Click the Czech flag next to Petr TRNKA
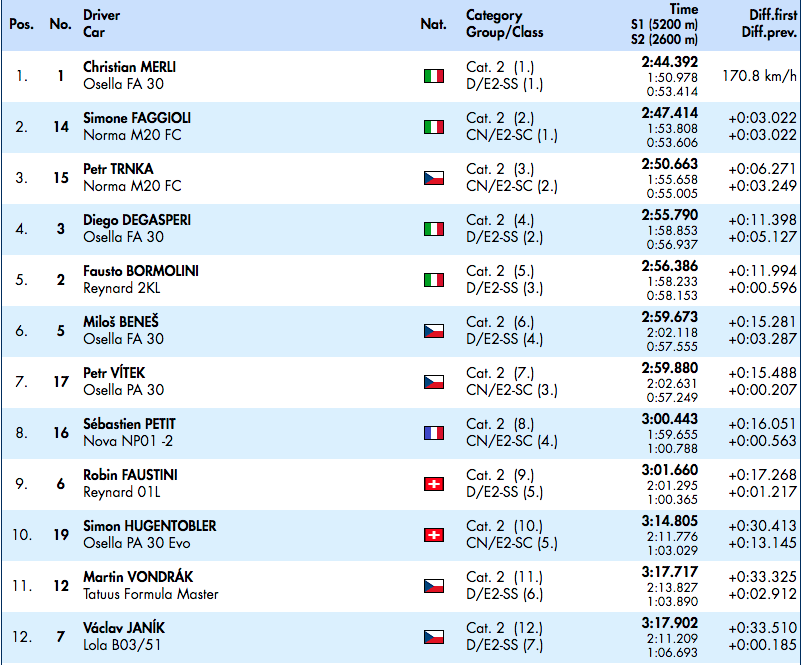This screenshot has width=801, height=665. pyautogui.click(x=434, y=178)
